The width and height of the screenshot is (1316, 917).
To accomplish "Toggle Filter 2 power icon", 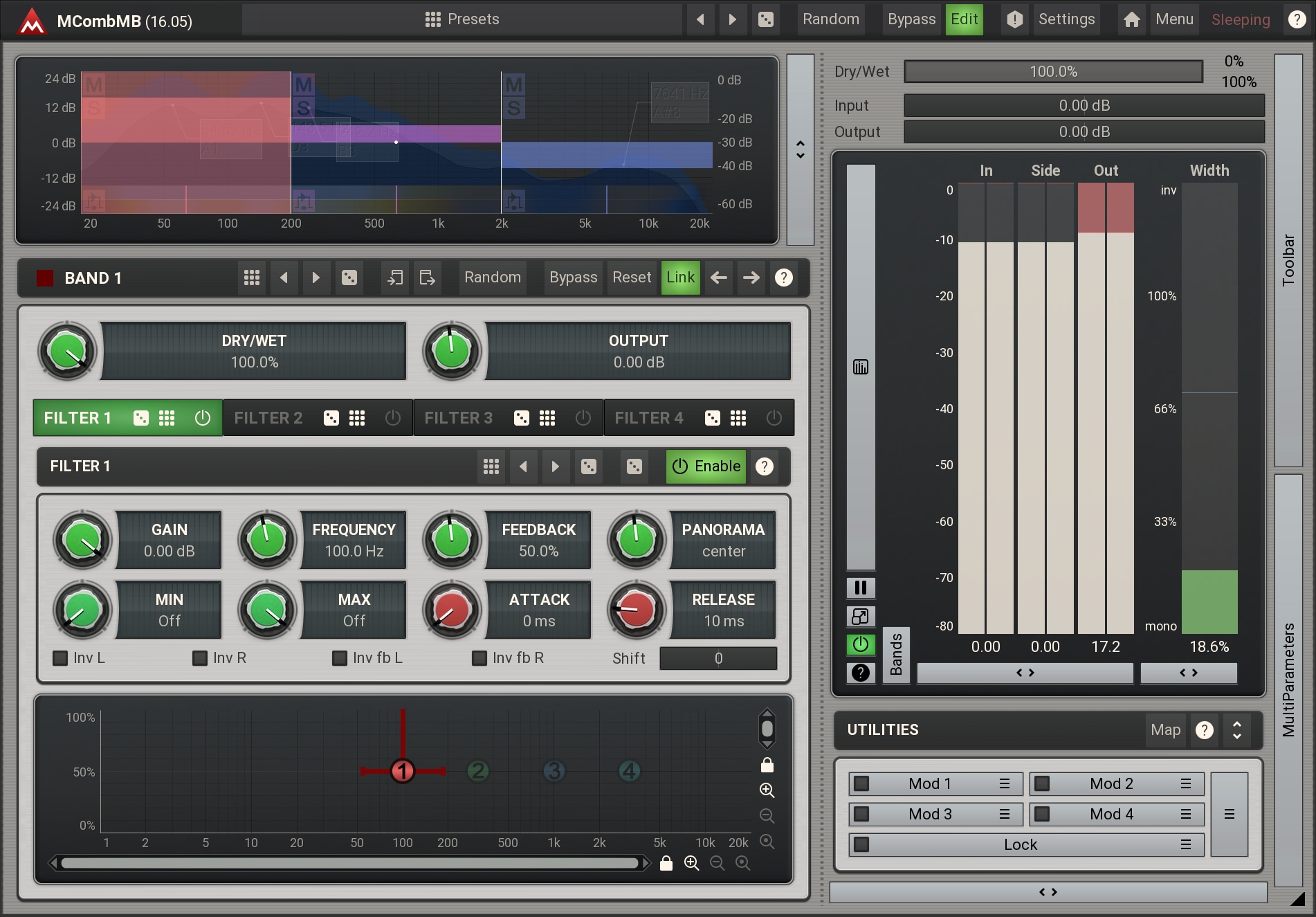I will [x=393, y=418].
